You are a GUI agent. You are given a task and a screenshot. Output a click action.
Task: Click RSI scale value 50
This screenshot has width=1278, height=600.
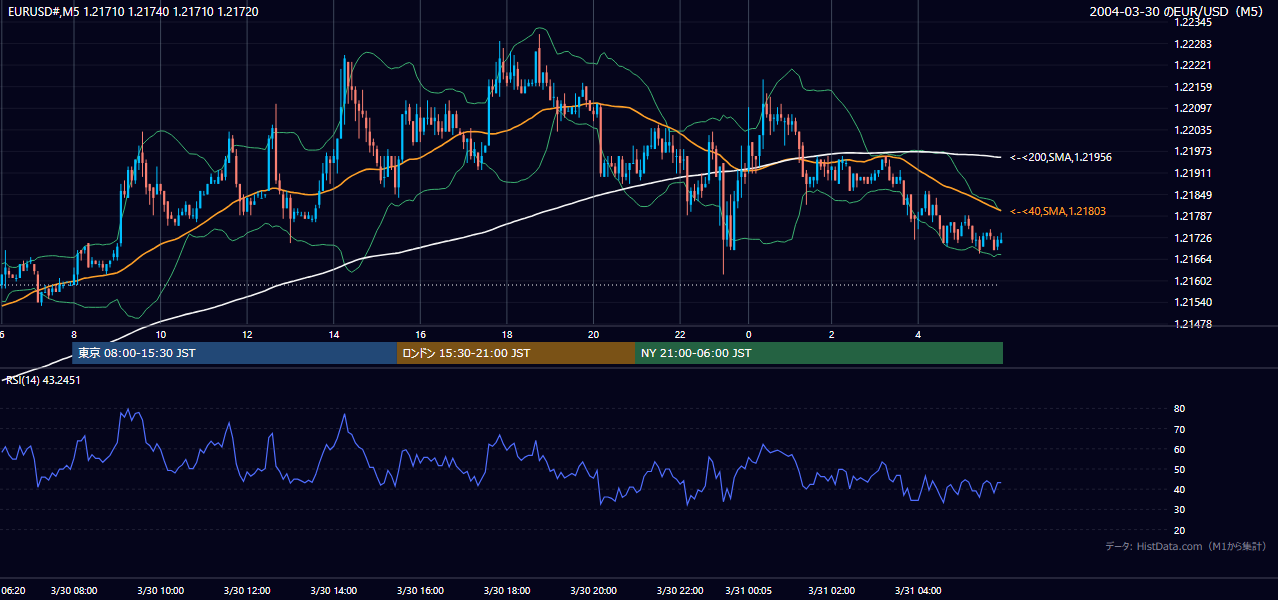click(1179, 469)
